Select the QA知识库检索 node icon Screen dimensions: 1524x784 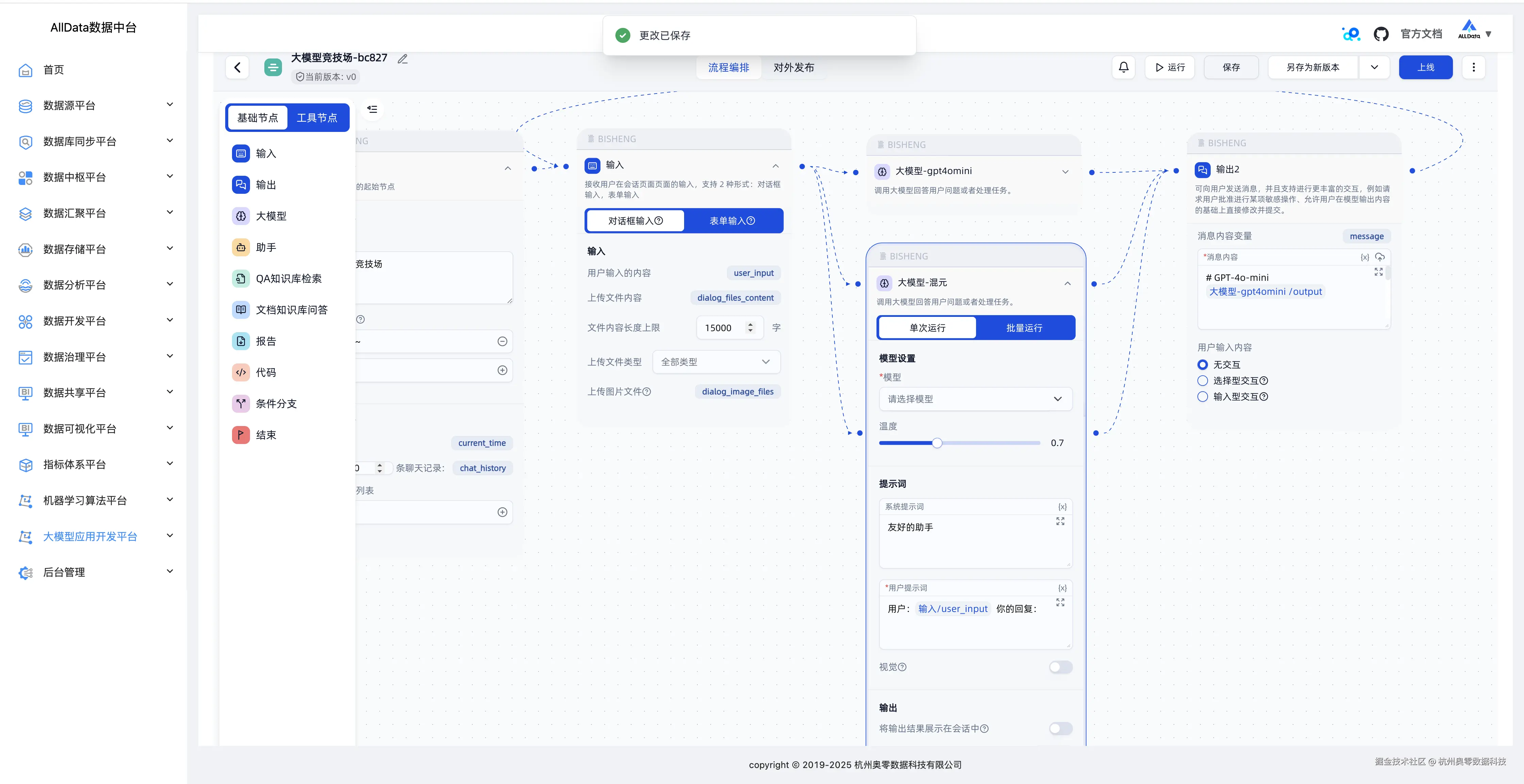(x=241, y=278)
